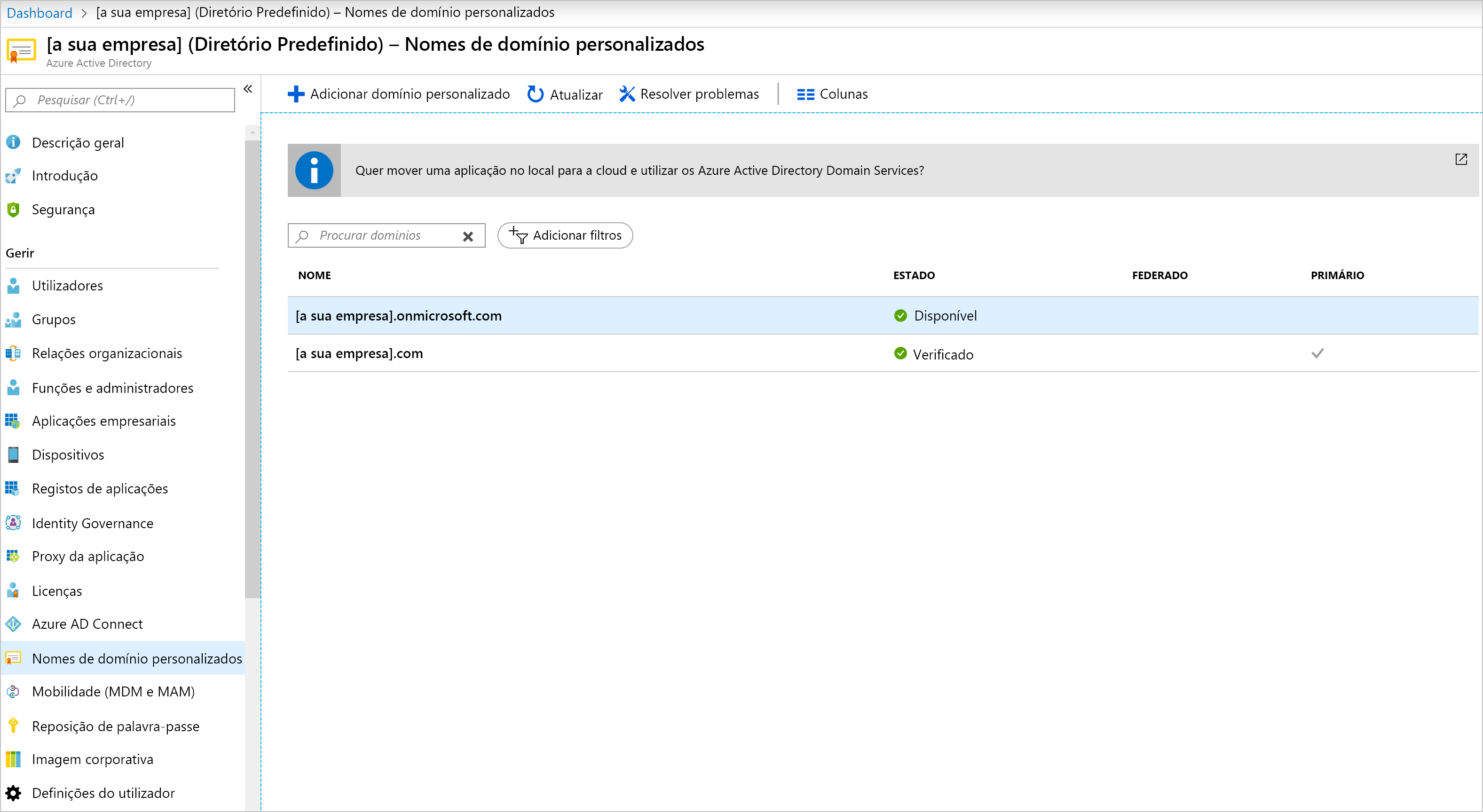The width and height of the screenshot is (1483, 812).
Task: Click the page header certificate icon
Action: (x=21, y=51)
